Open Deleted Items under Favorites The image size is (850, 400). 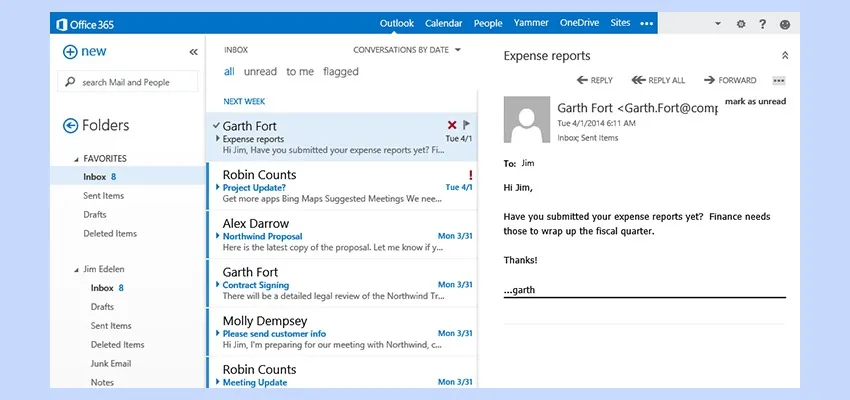click(110, 234)
